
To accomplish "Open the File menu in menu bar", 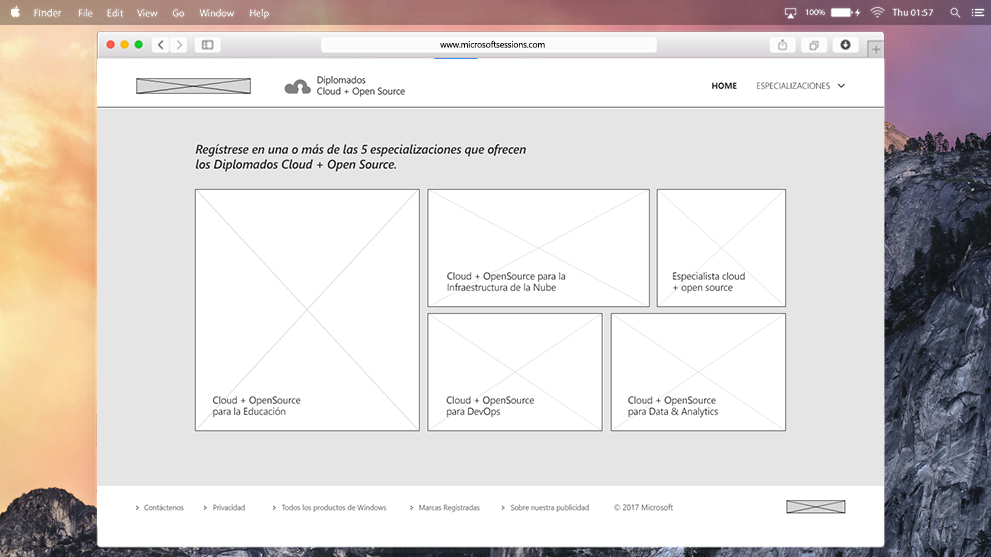I will [85, 13].
